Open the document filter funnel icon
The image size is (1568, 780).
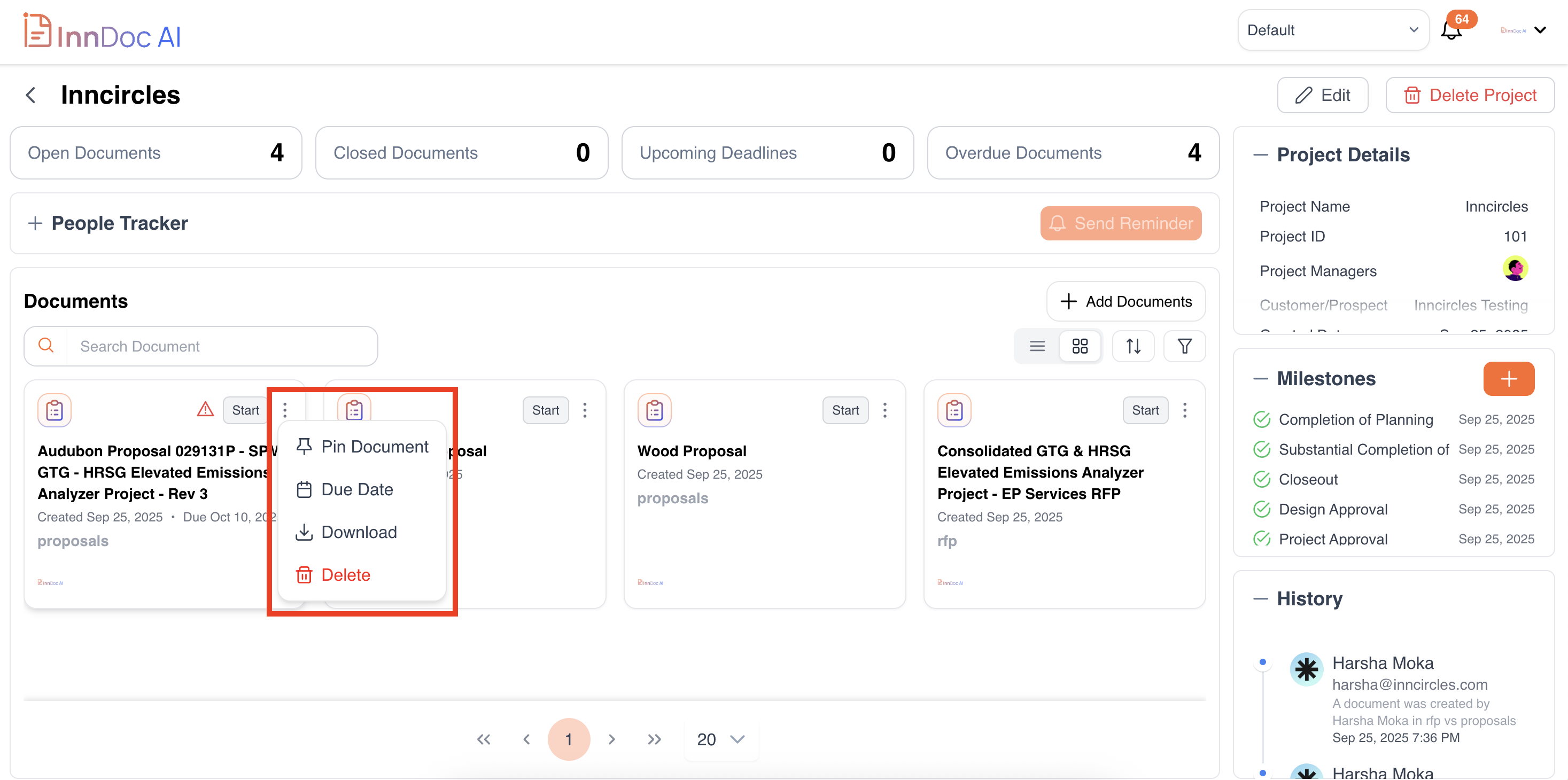[x=1184, y=346]
